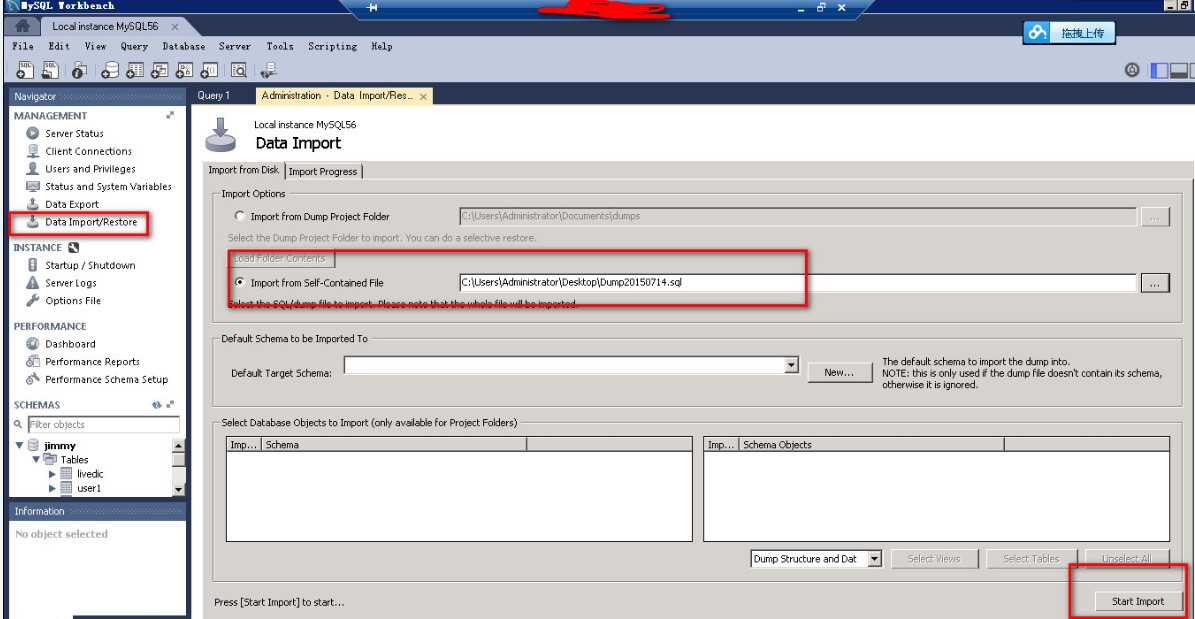Create new function toolbar icon
Viewport: 1195px width, 619px height.
click(x=209, y=70)
